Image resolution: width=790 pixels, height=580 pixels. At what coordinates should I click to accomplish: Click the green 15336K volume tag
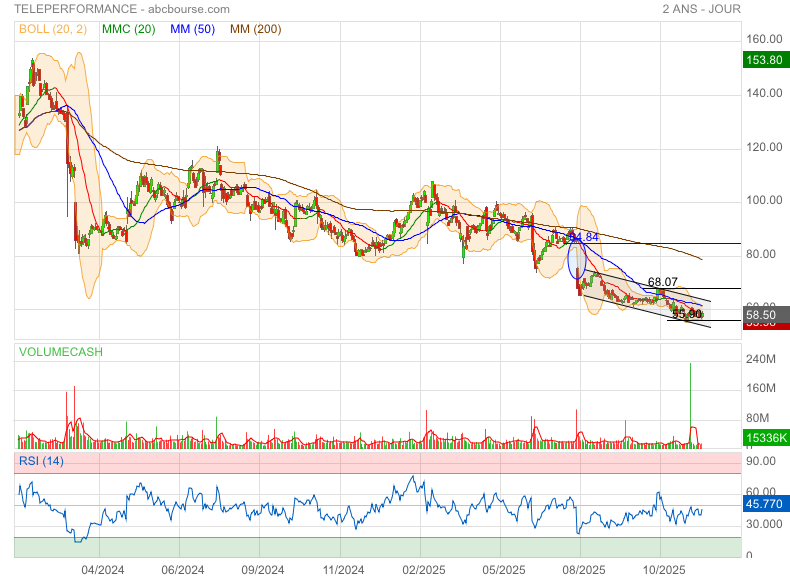764,438
